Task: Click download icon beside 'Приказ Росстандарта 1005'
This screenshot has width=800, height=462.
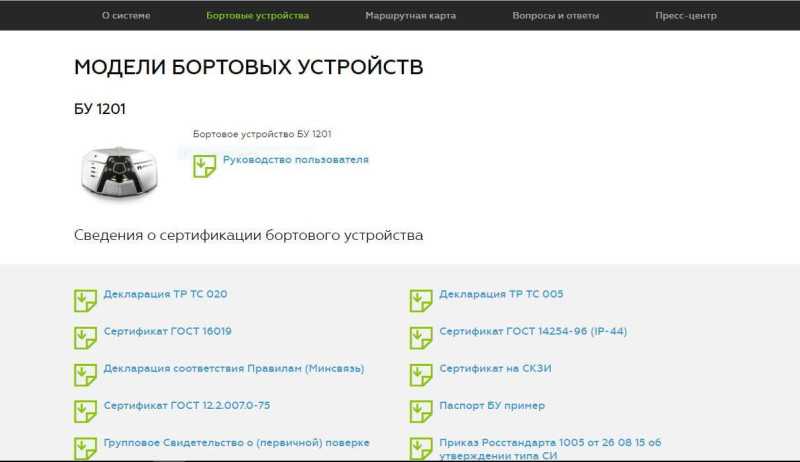Action: point(421,449)
